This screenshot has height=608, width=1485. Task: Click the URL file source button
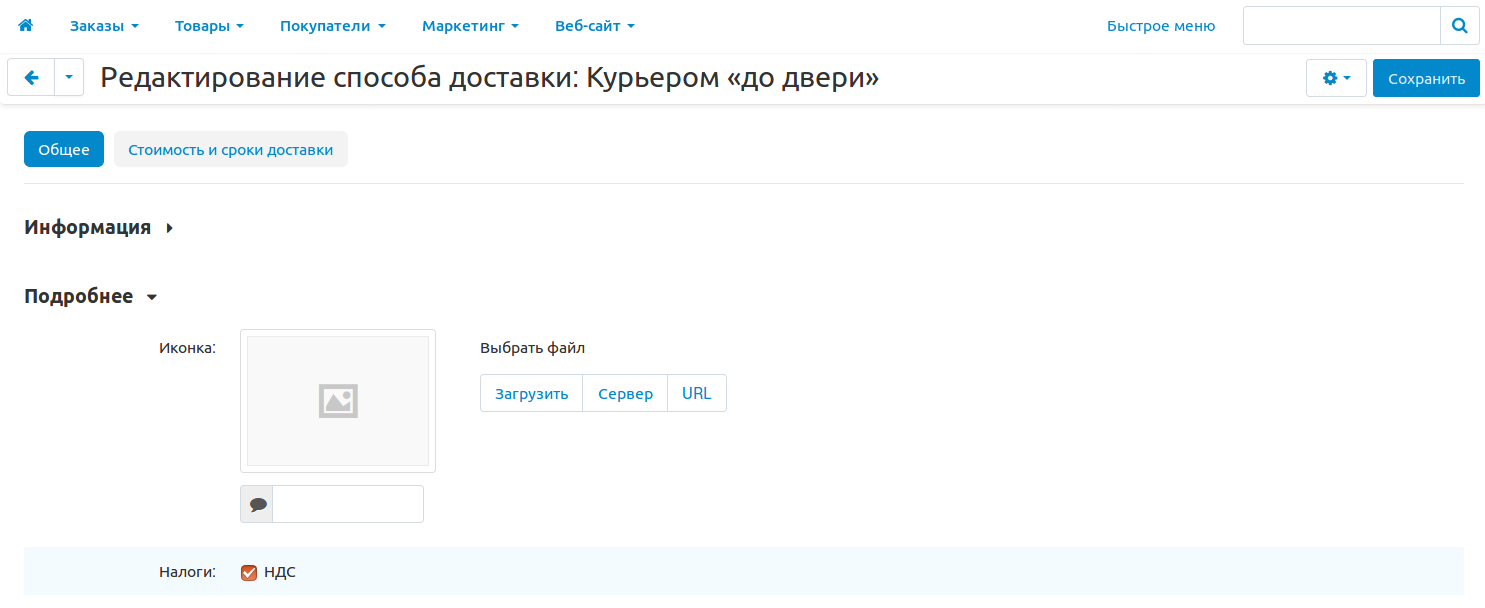[696, 393]
